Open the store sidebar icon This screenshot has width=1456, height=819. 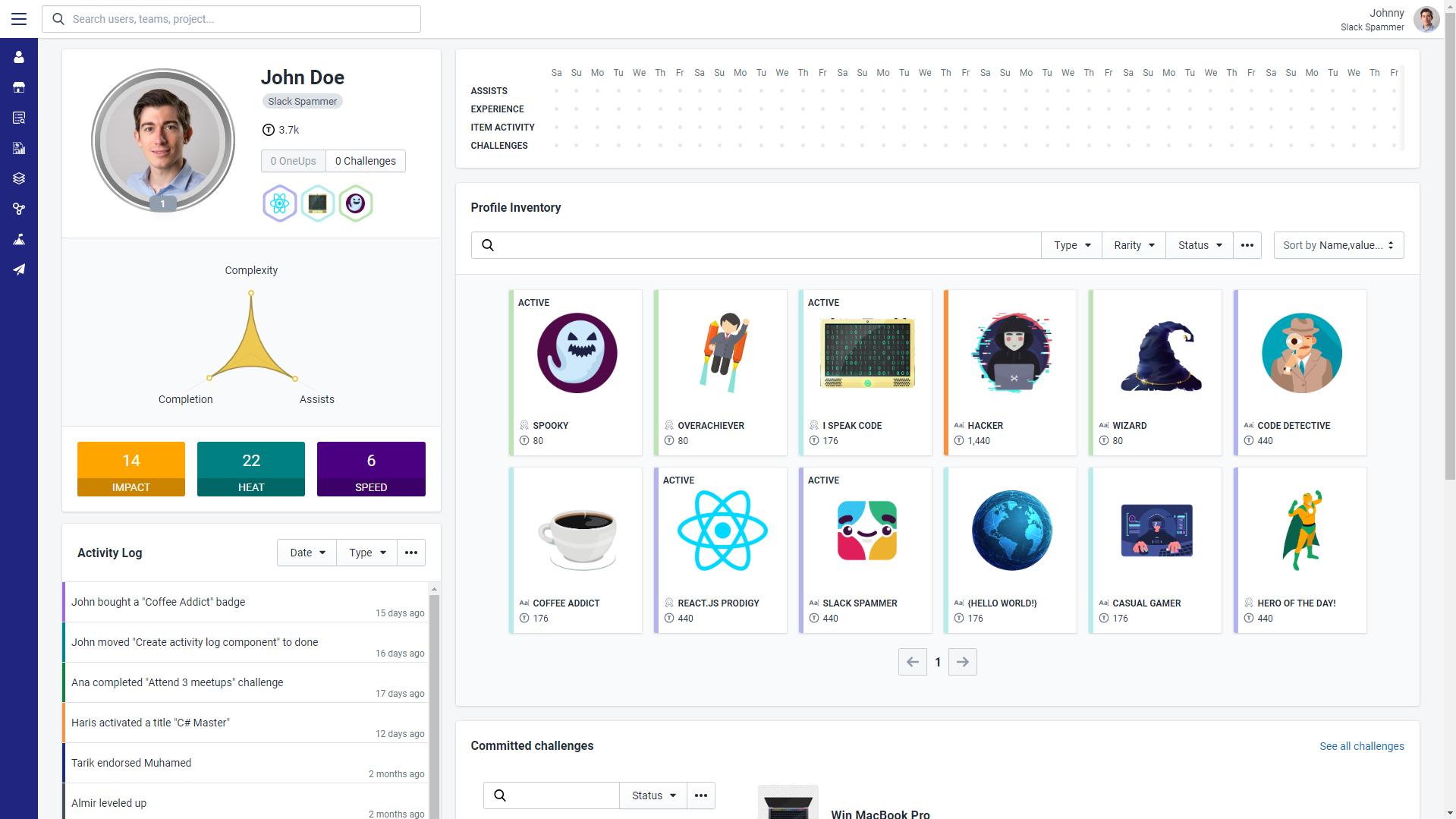19,87
